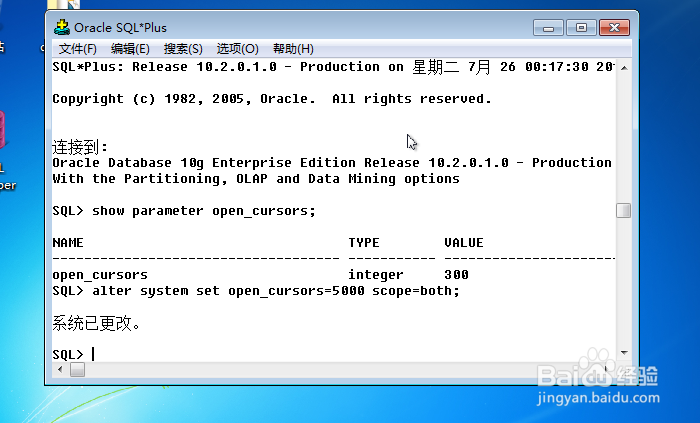Maximize the SQL*Plus window

[x=581, y=28]
